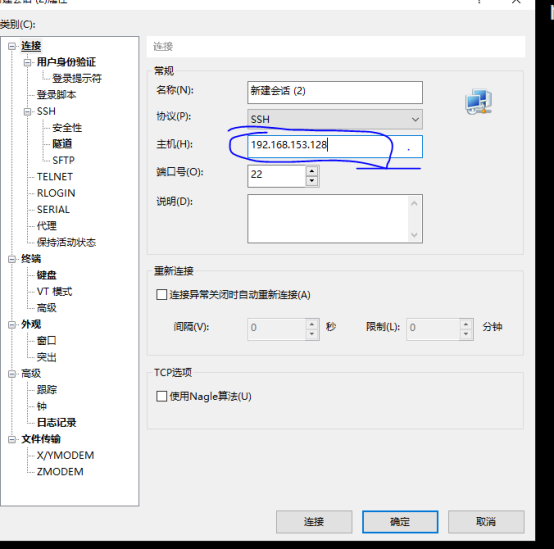
Task: Select 日志记录 tree item
Action: [57, 423]
